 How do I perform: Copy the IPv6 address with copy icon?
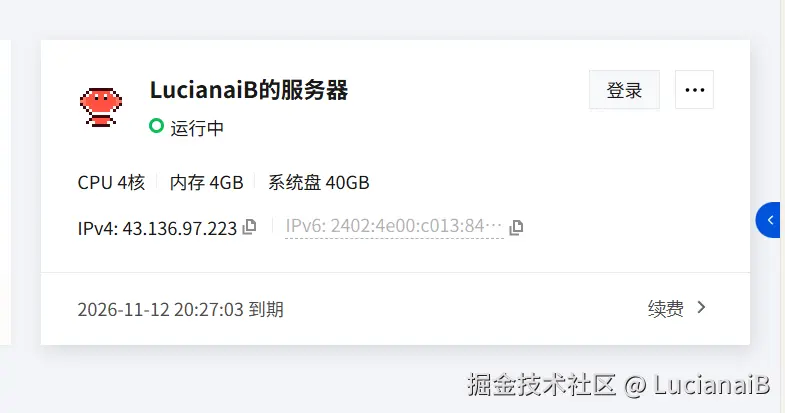[516, 228]
